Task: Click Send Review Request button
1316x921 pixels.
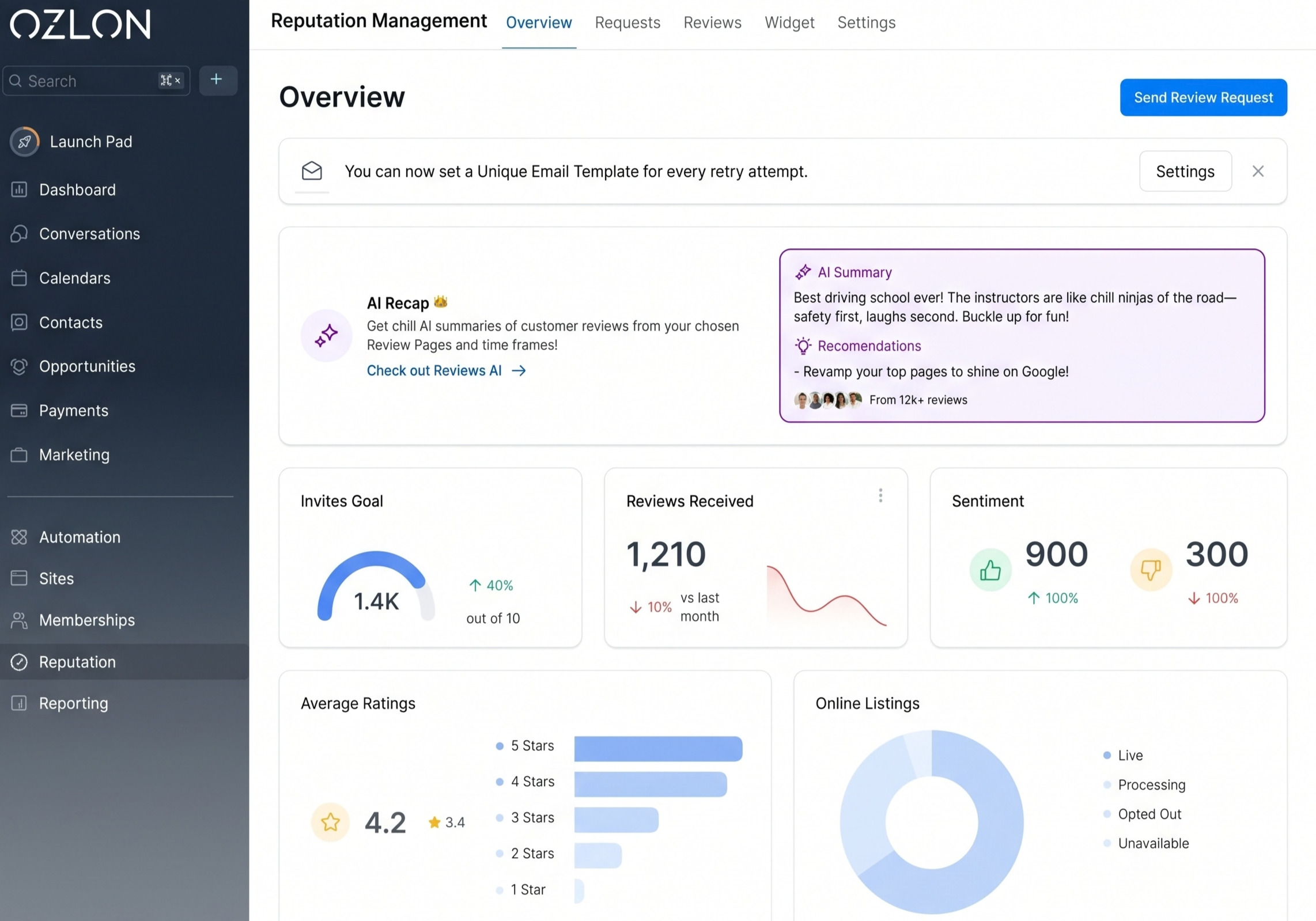Action: (1203, 97)
